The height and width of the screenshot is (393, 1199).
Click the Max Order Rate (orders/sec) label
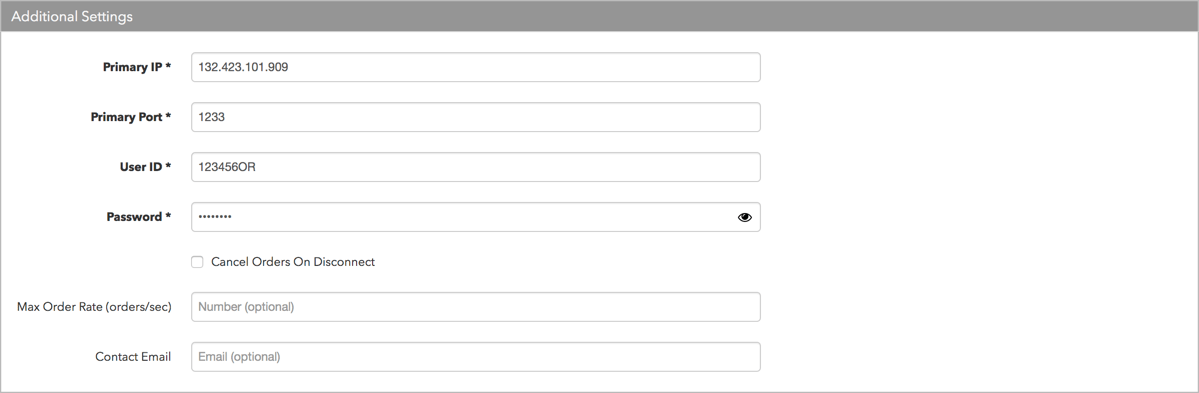tap(94, 307)
